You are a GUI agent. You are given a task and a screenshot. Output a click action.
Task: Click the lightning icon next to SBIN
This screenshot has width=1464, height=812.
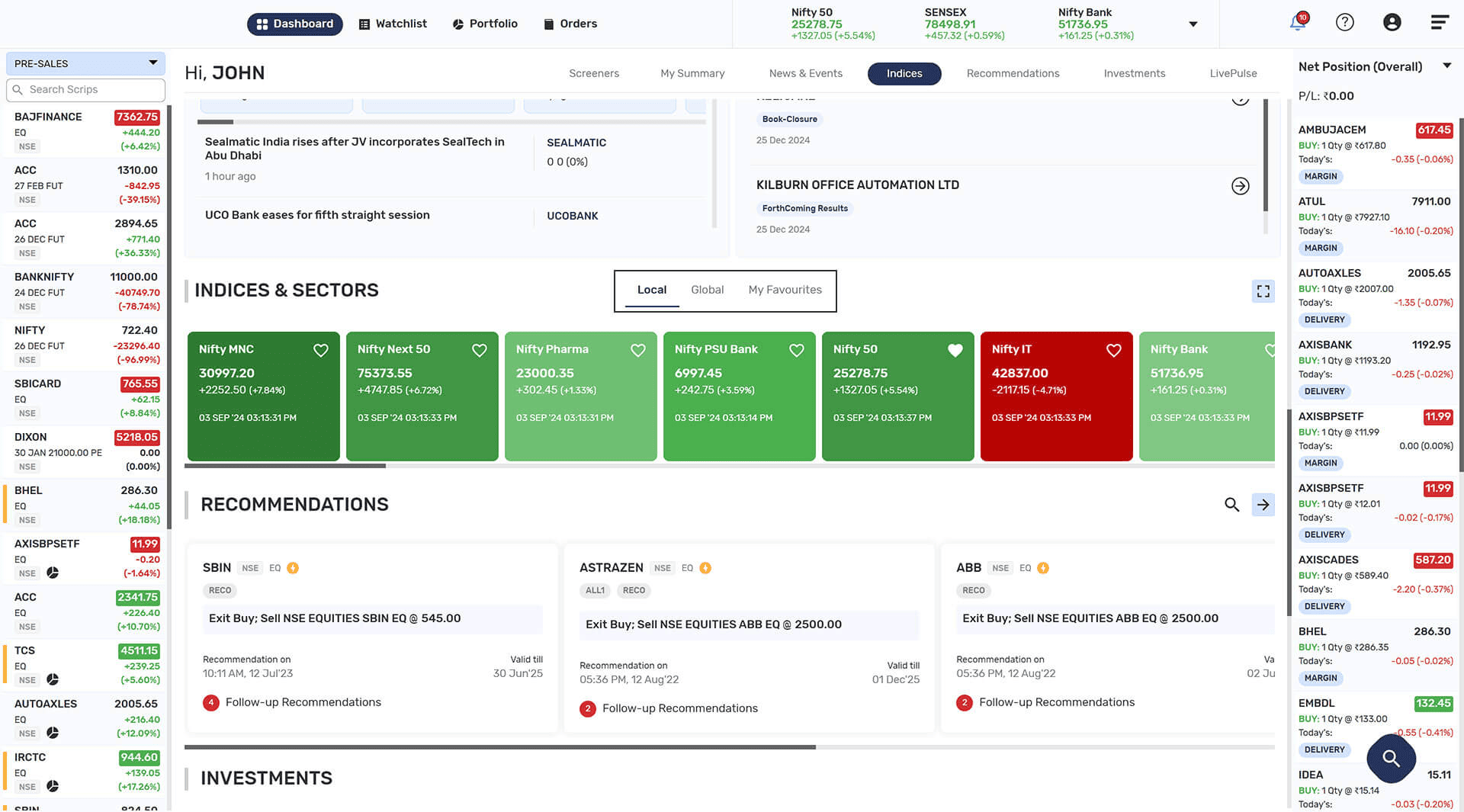point(293,568)
